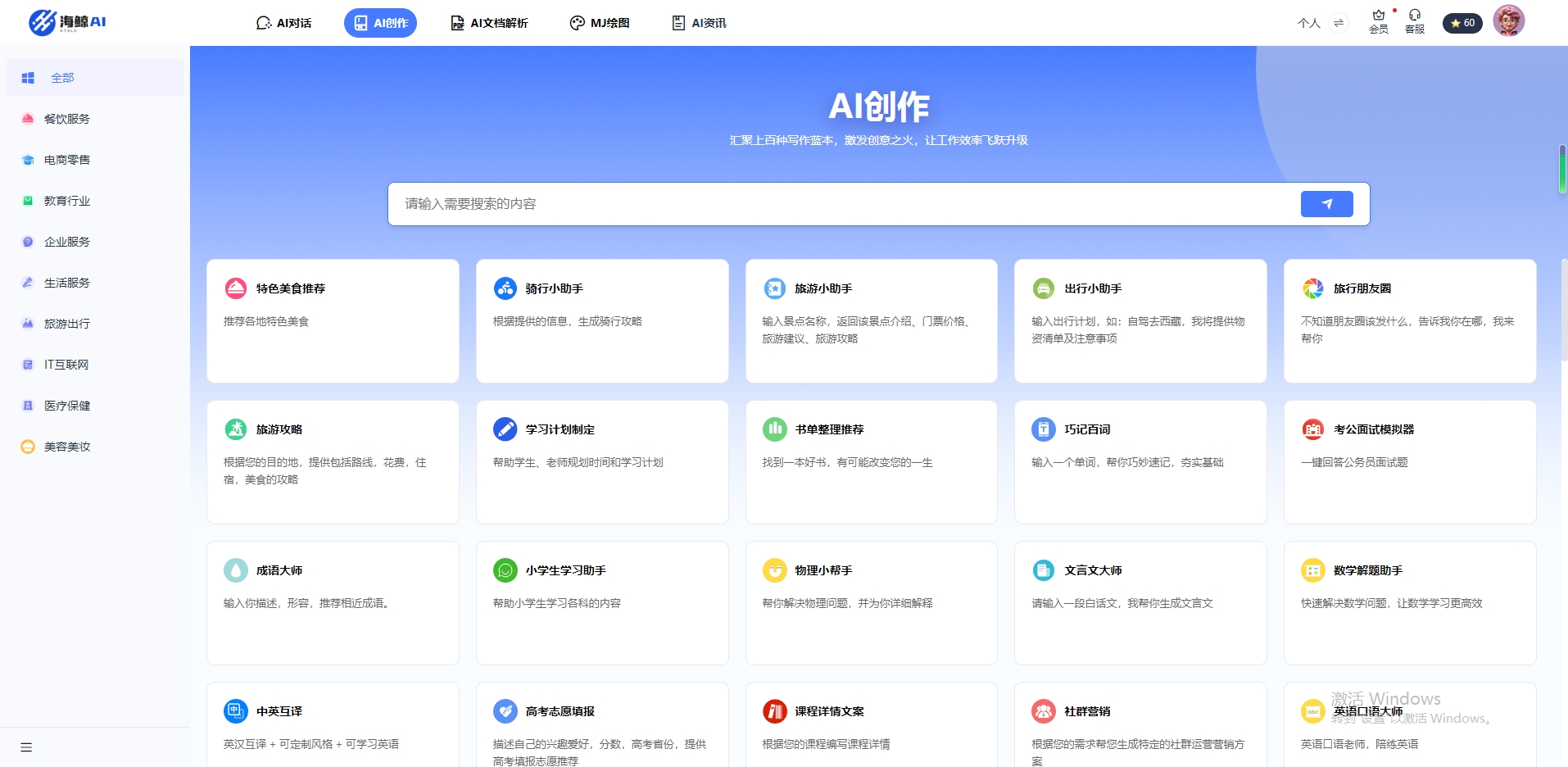Select the 餐饮服务 sidebar category

point(95,119)
